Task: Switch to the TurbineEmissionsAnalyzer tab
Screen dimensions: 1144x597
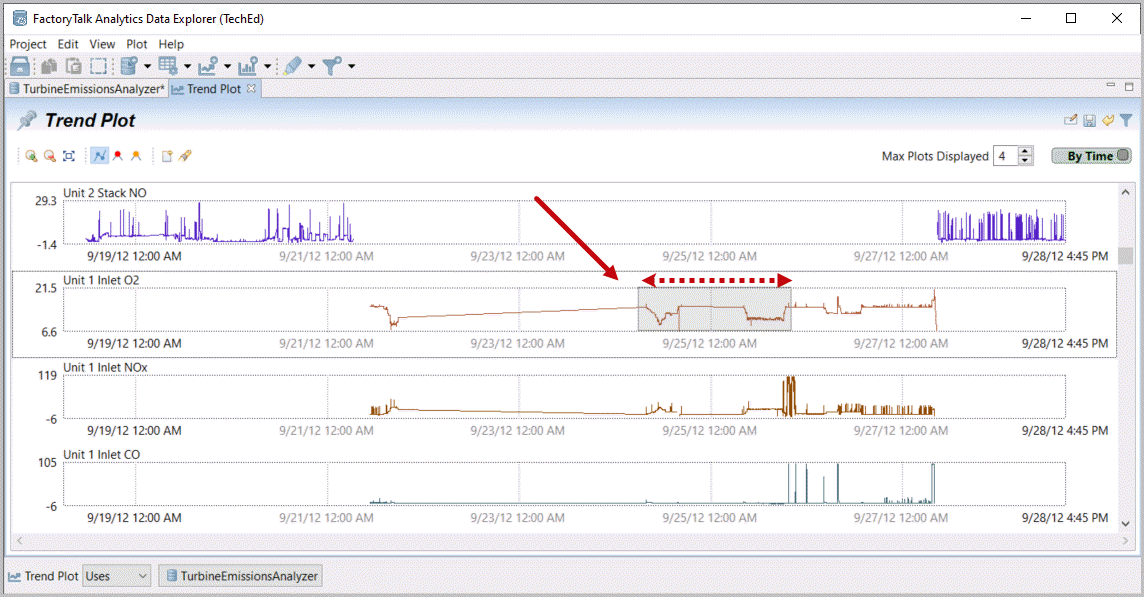Action: 87,89
